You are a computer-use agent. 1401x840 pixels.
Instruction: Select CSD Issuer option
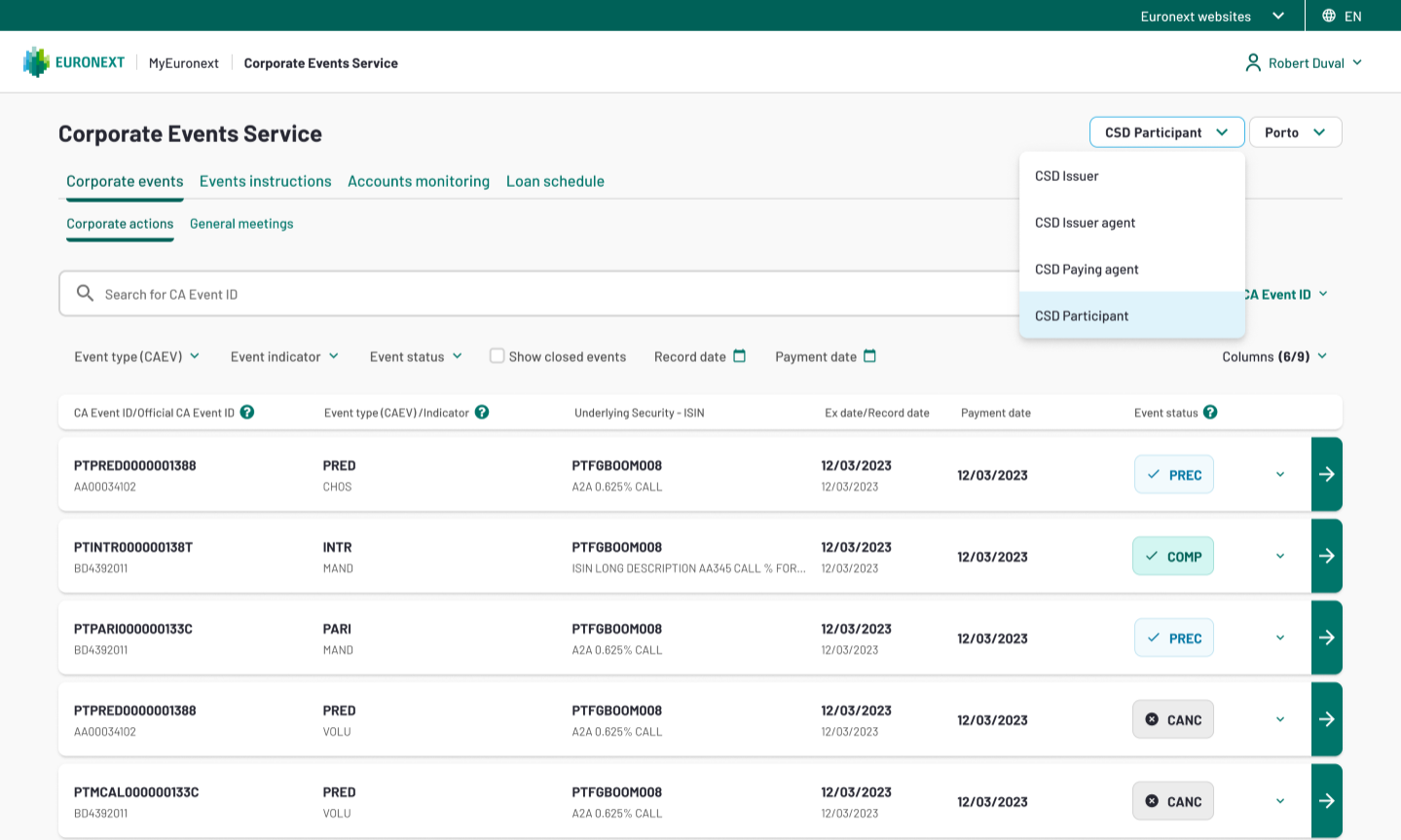point(1132,175)
